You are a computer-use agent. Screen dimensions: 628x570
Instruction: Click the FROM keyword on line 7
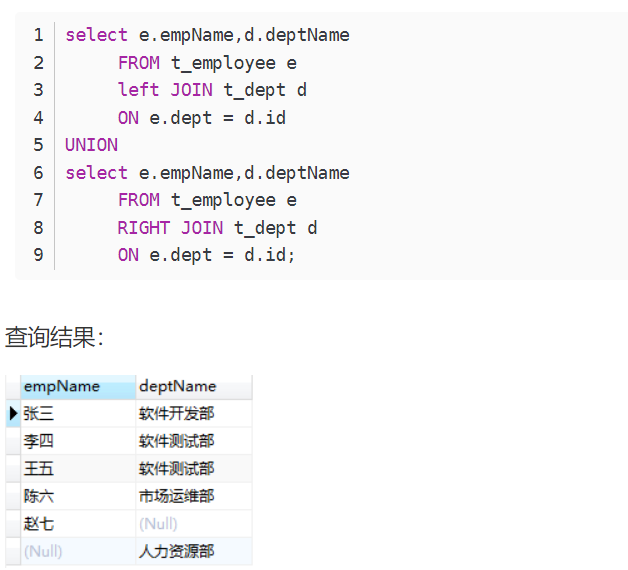coord(139,200)
